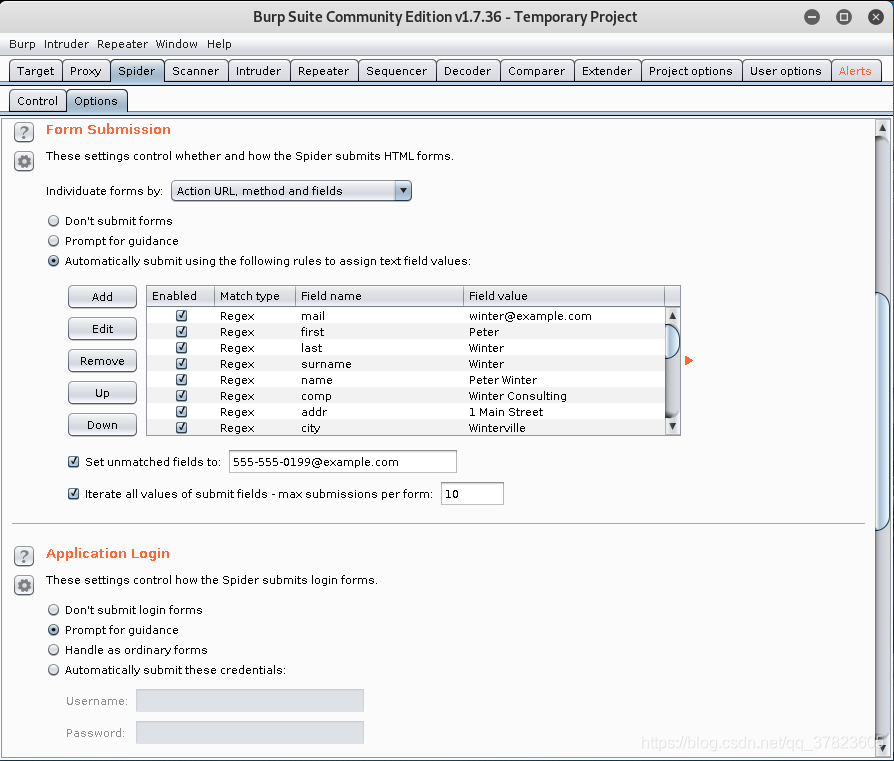Open the Help menu
Viewport: 894px width, 761px height.
(x=219, y=44)
